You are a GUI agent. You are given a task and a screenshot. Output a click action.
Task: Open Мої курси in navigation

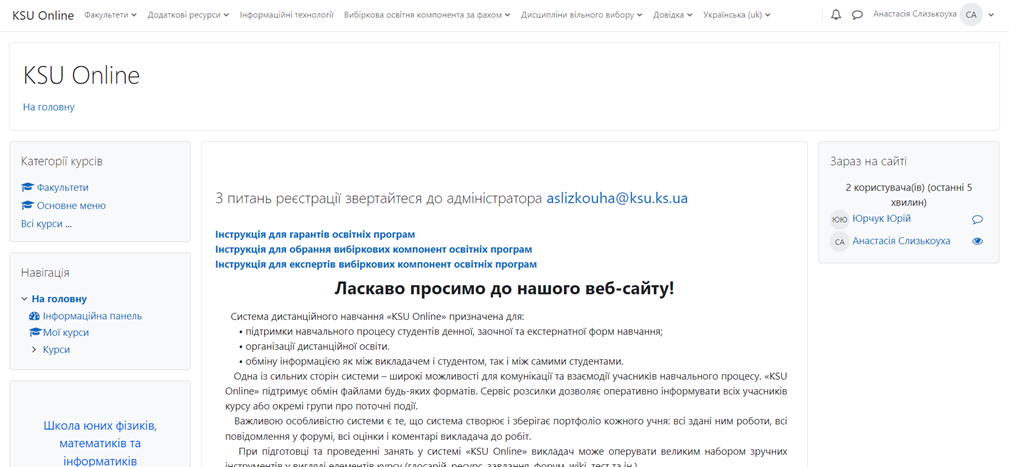coord(66,333)
